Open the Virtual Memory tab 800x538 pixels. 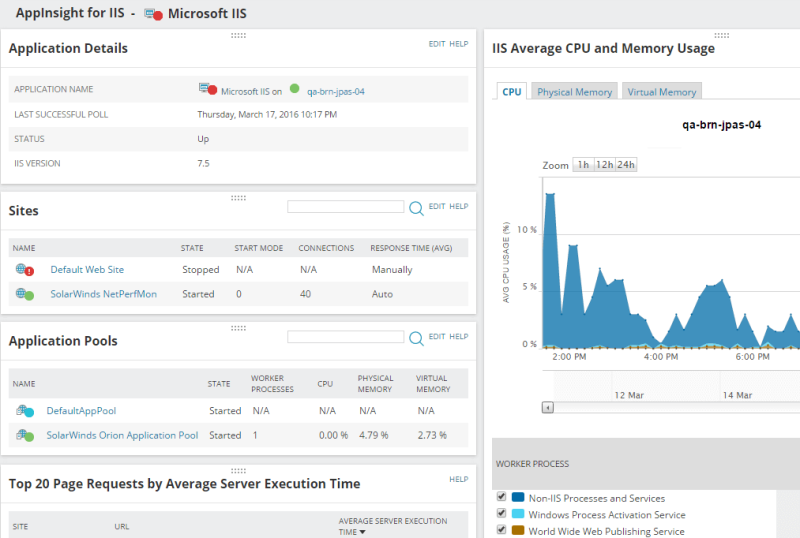pyautogui.click(x=662, y=91)
